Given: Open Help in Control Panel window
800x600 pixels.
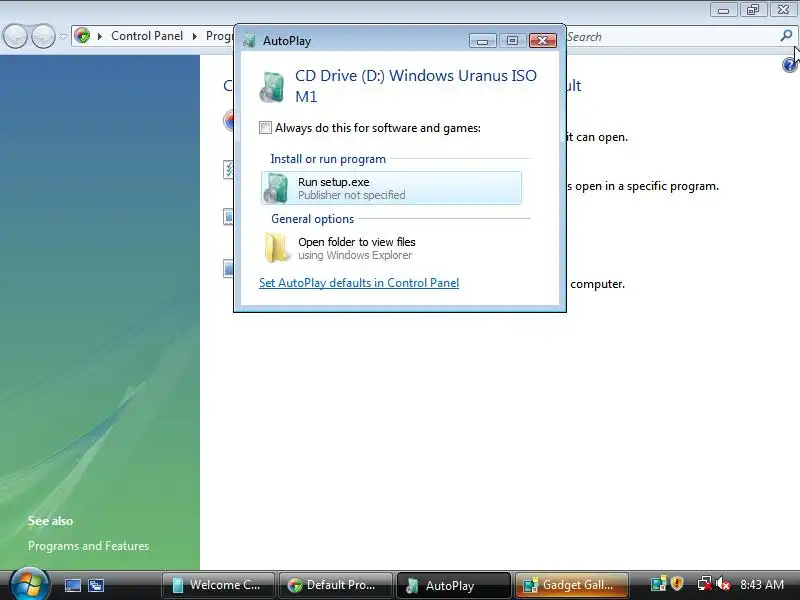Looking at the screenshot, I should point(789,65).
